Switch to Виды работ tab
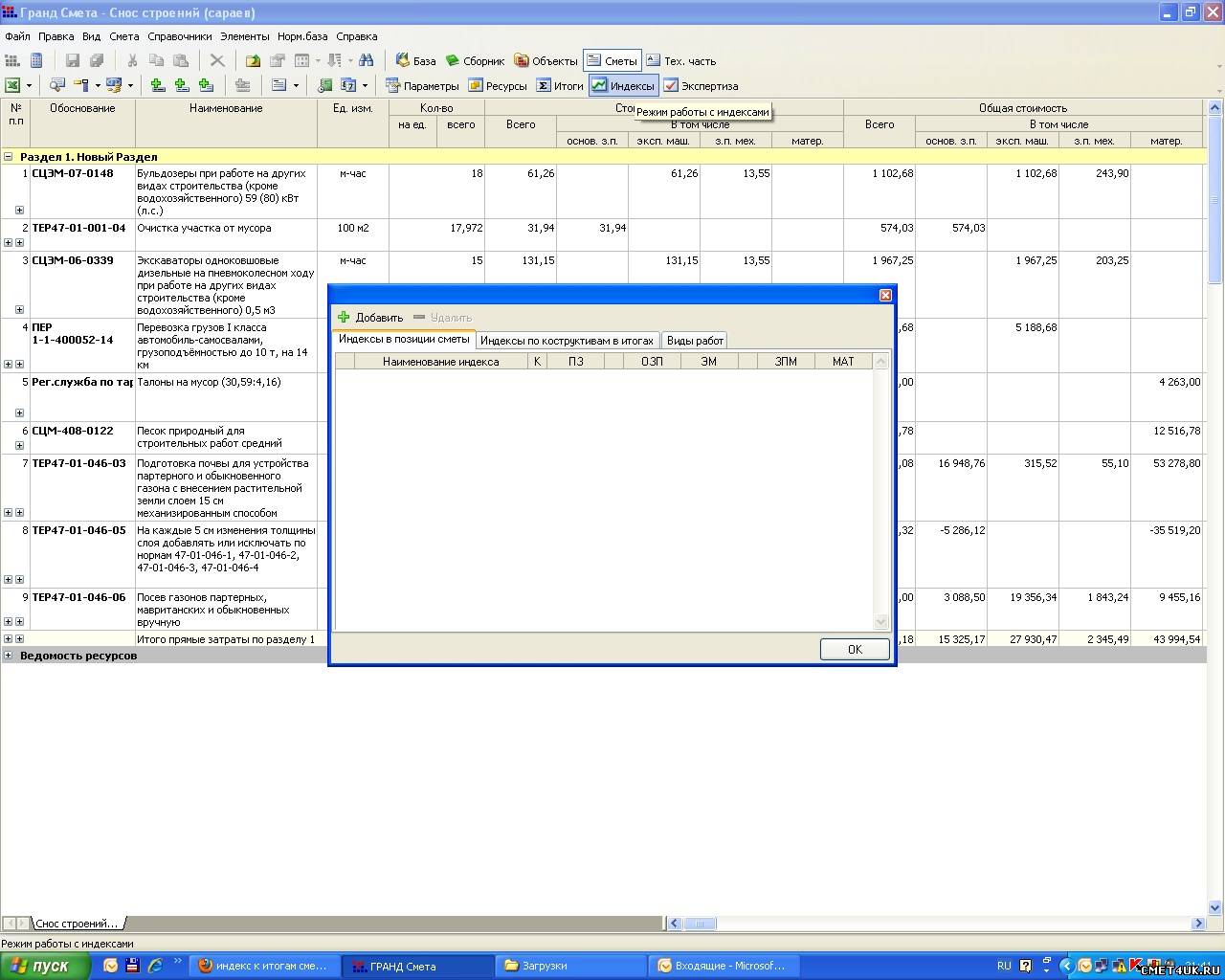The height and width of the screenshot is (980, 1225). pos(695,341)
